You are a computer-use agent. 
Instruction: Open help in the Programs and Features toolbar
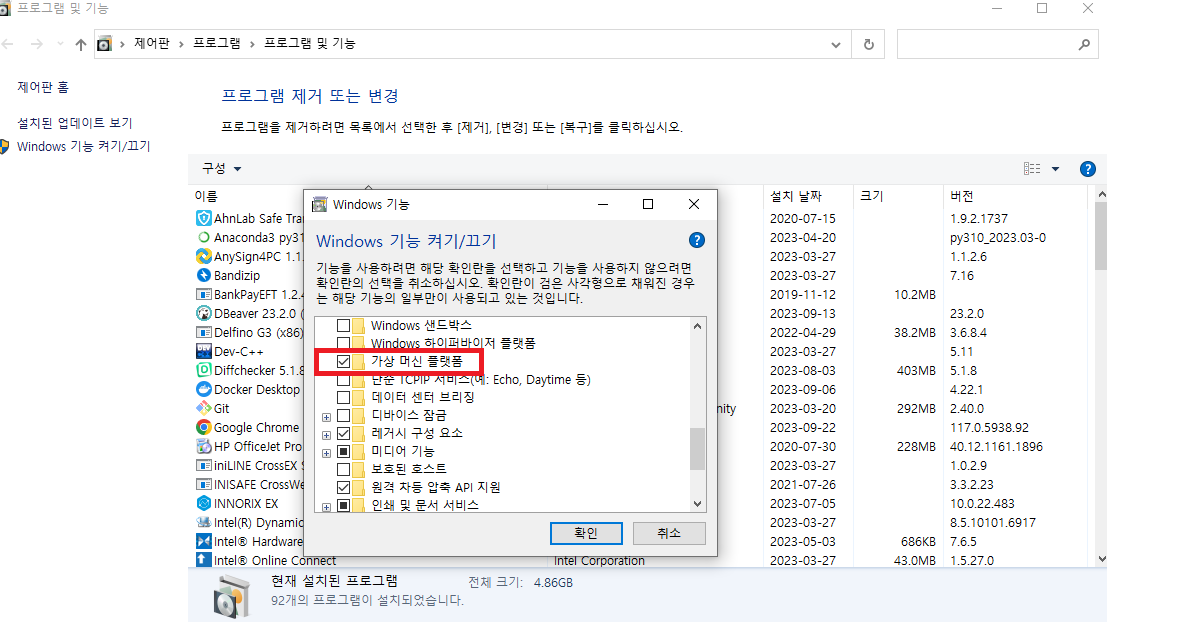tap(1088, 169)
